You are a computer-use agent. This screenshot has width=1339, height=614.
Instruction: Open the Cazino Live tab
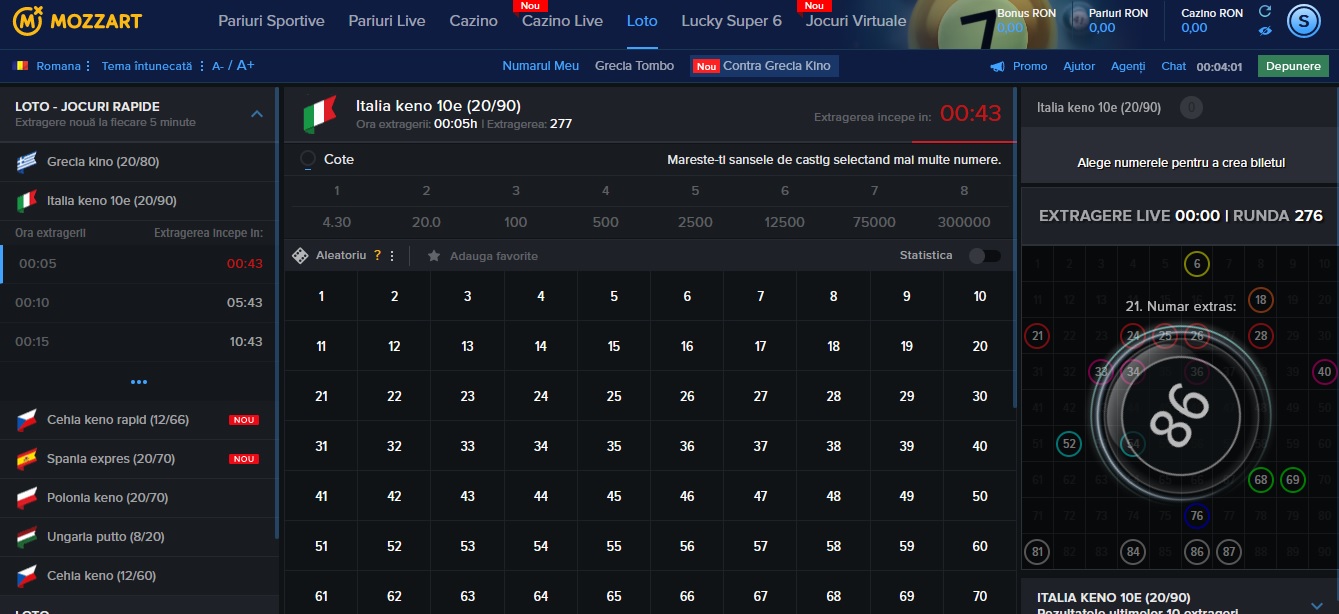pos(562,21)
